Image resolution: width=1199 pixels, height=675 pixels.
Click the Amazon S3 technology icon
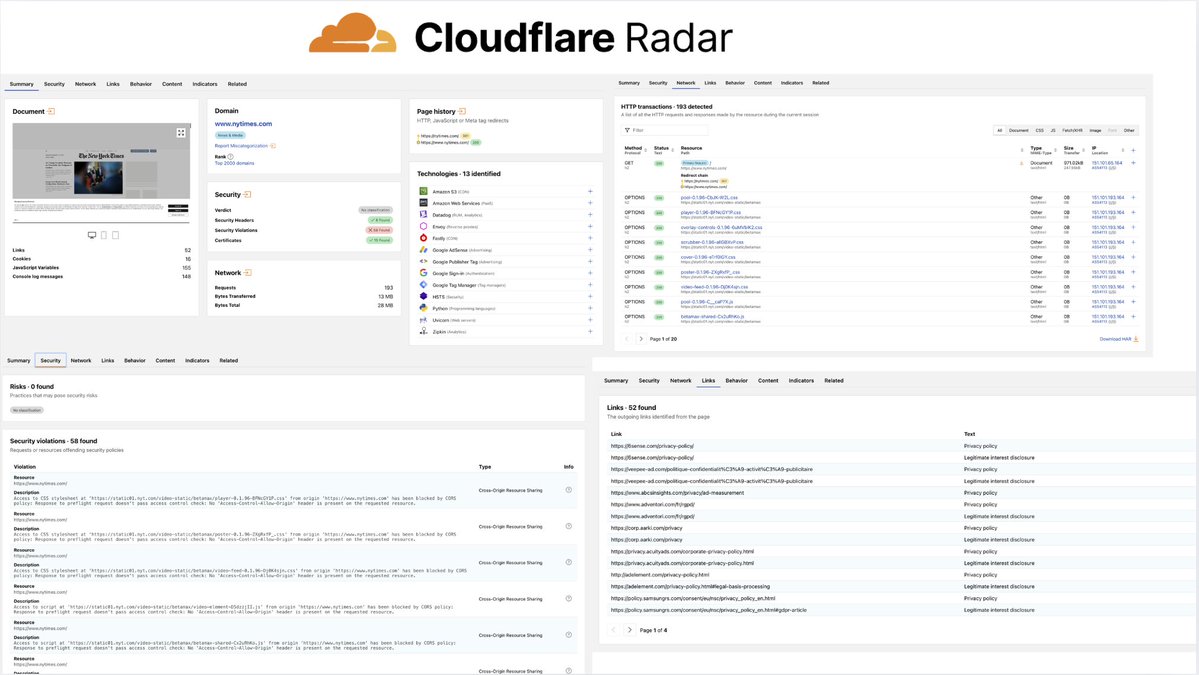point(423,191)
